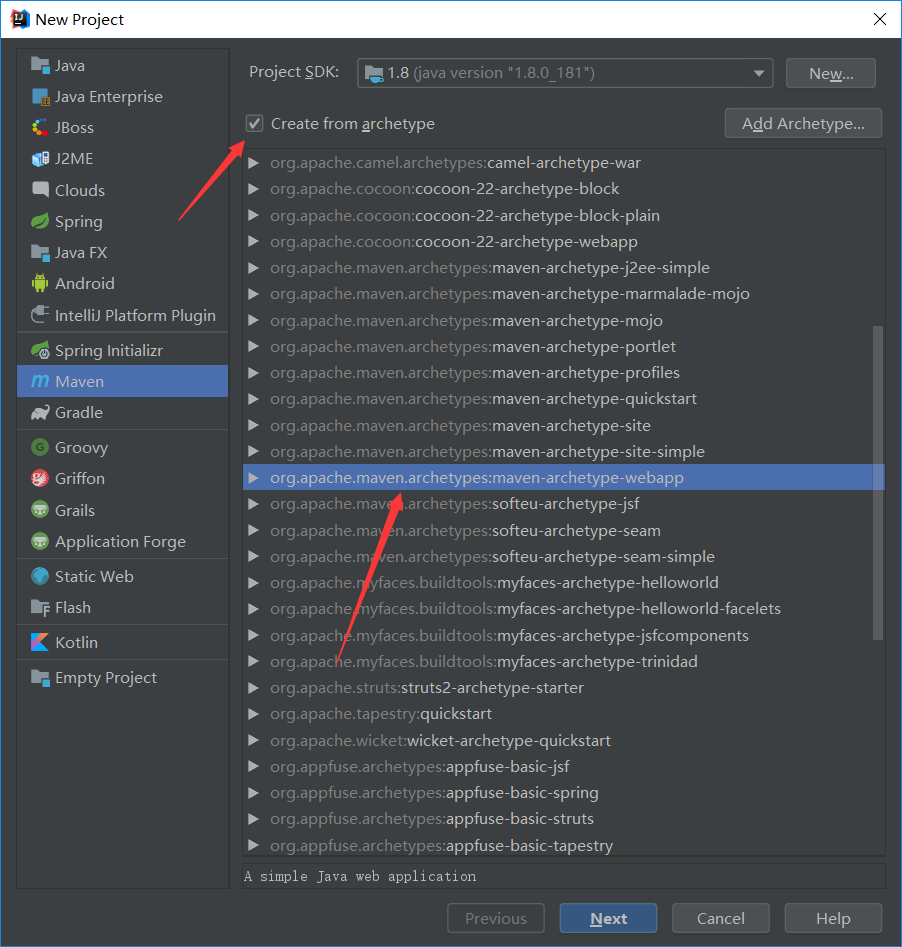Click the Static Web globe icon
The width and height of the screenshot is (902, 947).
40,576
